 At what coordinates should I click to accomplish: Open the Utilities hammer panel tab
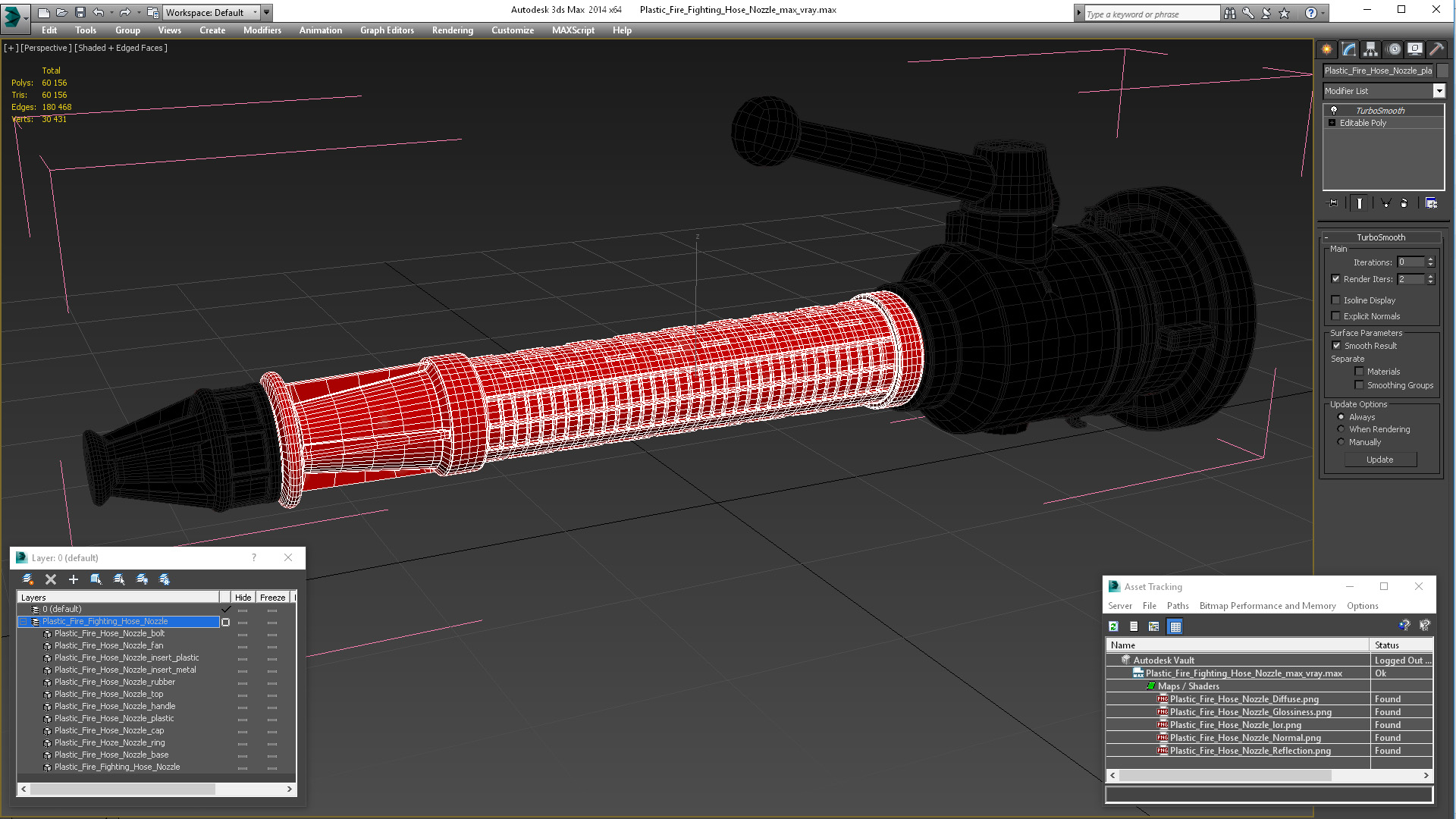[x=1436, y=49]
